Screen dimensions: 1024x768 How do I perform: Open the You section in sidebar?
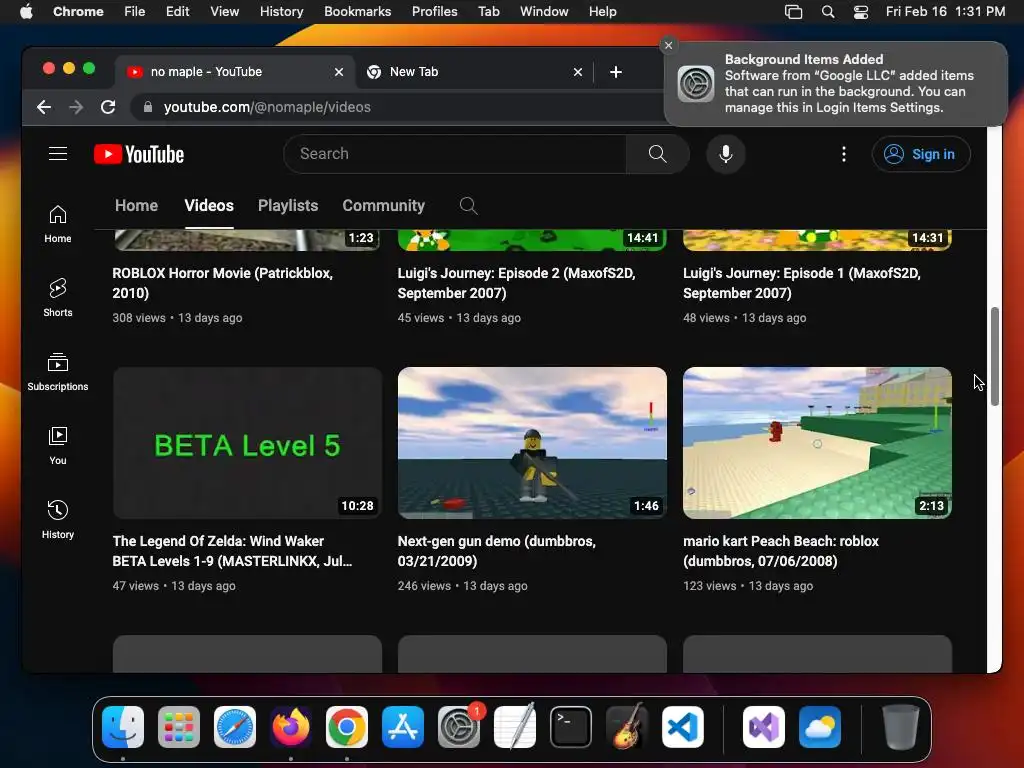click(x=57, y=445)
